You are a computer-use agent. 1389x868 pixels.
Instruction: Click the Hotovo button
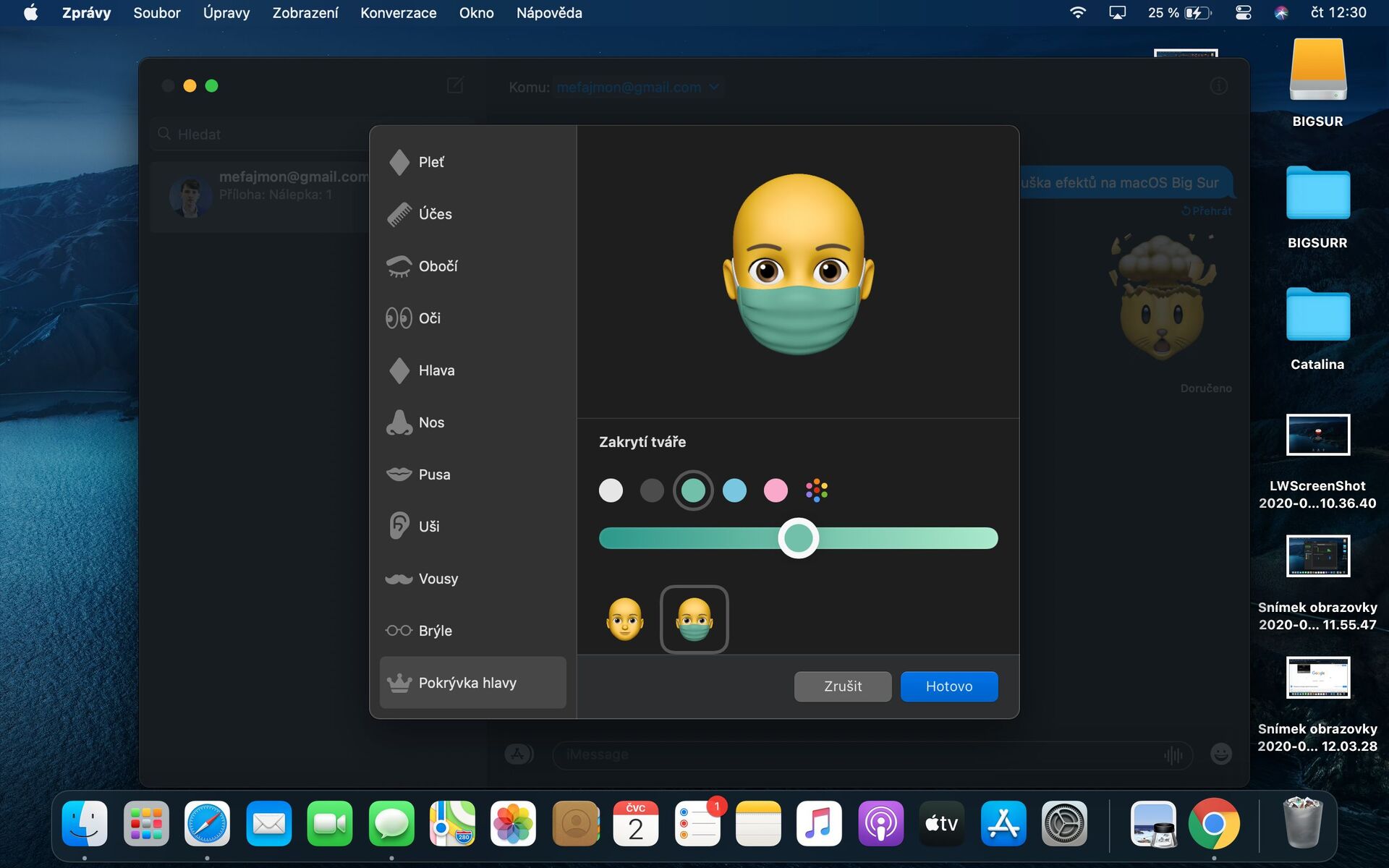pos(948,686)
